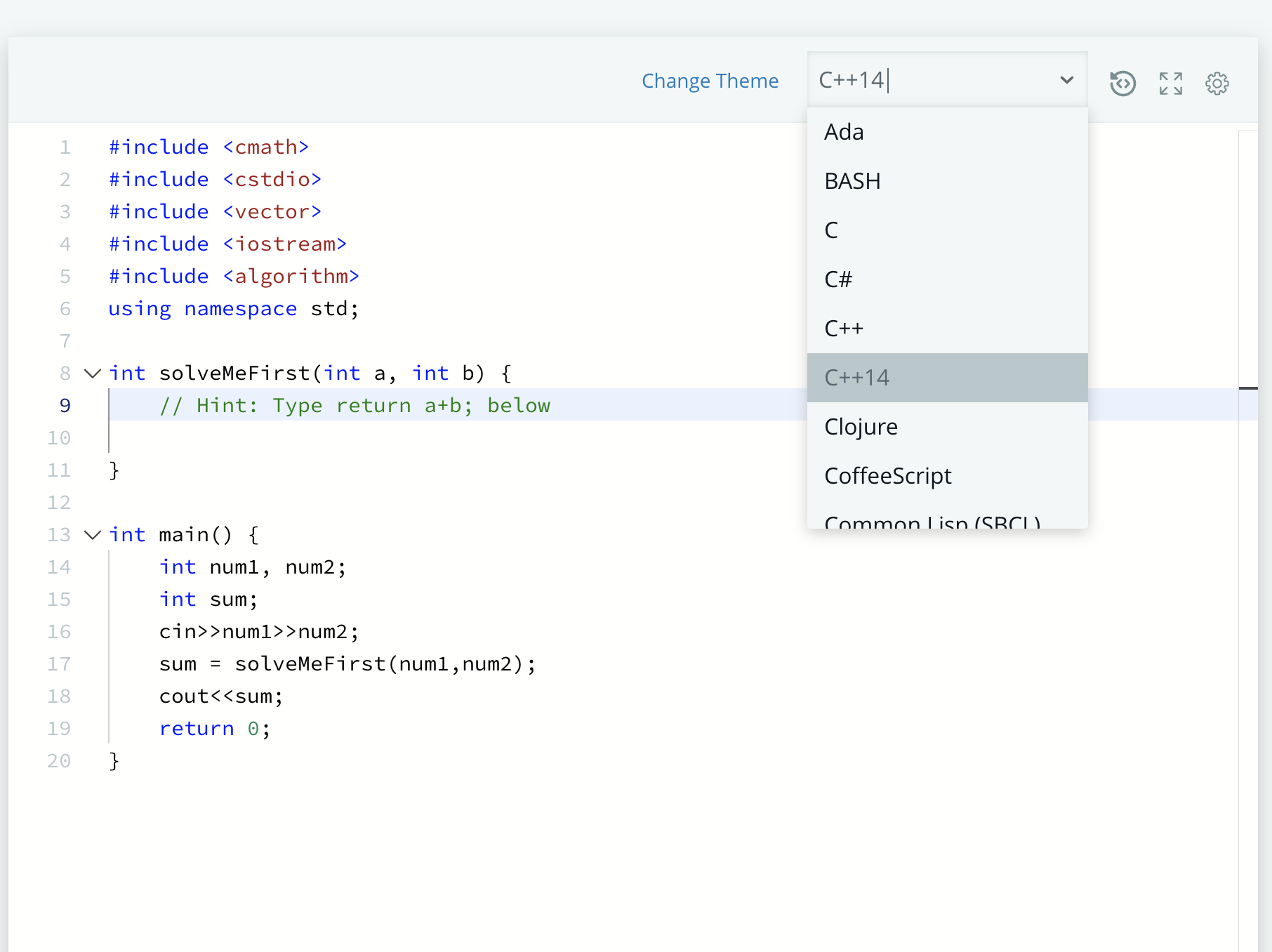Viewport: 1272px width, 952px height.
Task: Choose C# language option
Action: 947,279
